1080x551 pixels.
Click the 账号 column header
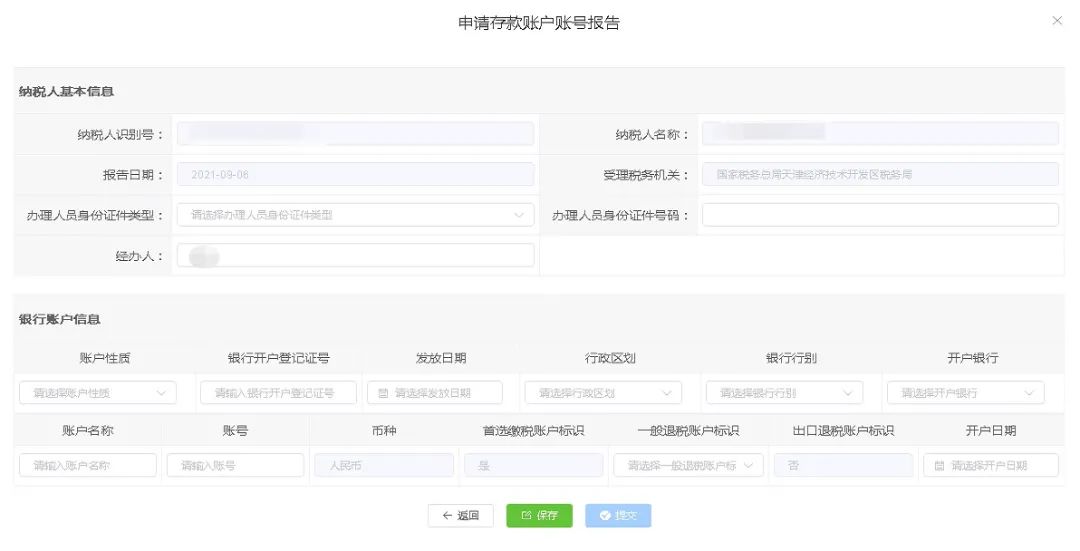(x=235, y=430)
